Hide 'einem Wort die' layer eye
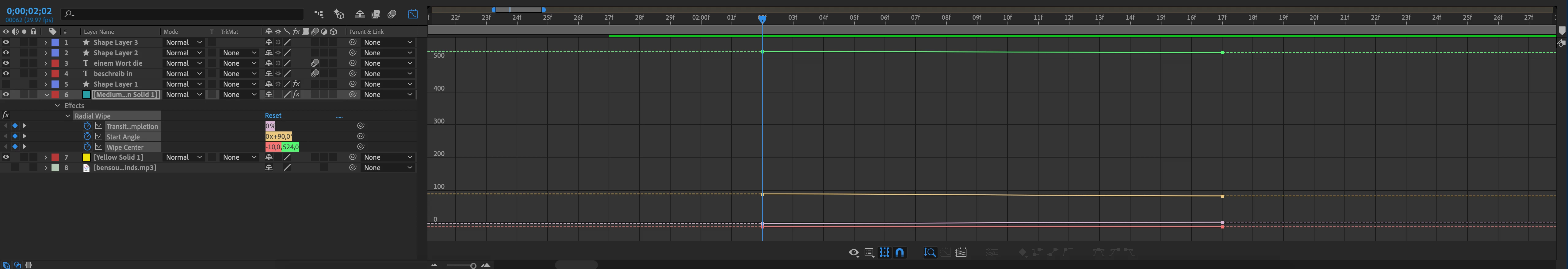 [6, 64]
